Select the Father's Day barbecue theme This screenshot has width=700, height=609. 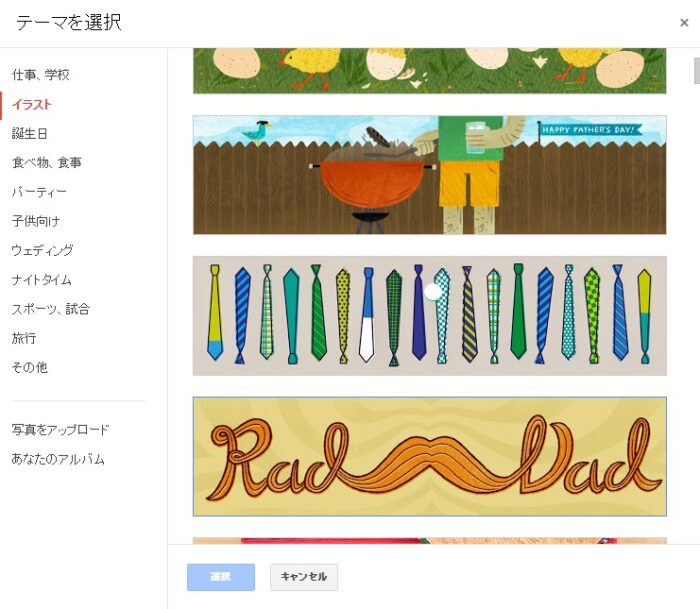[429, 175]
